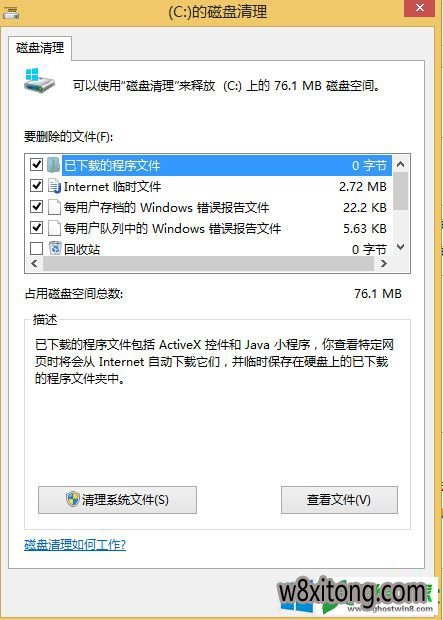The image size is (443, 620).
Task: Click the 每用户队列中的 Windows 错误报告文件 file icon
Action: 54,228
